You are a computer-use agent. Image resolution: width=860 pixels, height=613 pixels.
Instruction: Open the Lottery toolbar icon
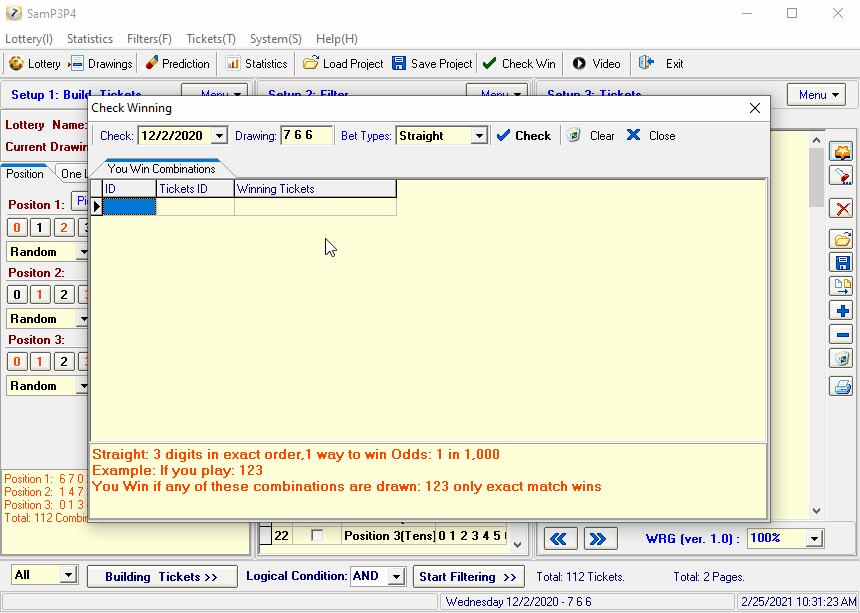16,64
